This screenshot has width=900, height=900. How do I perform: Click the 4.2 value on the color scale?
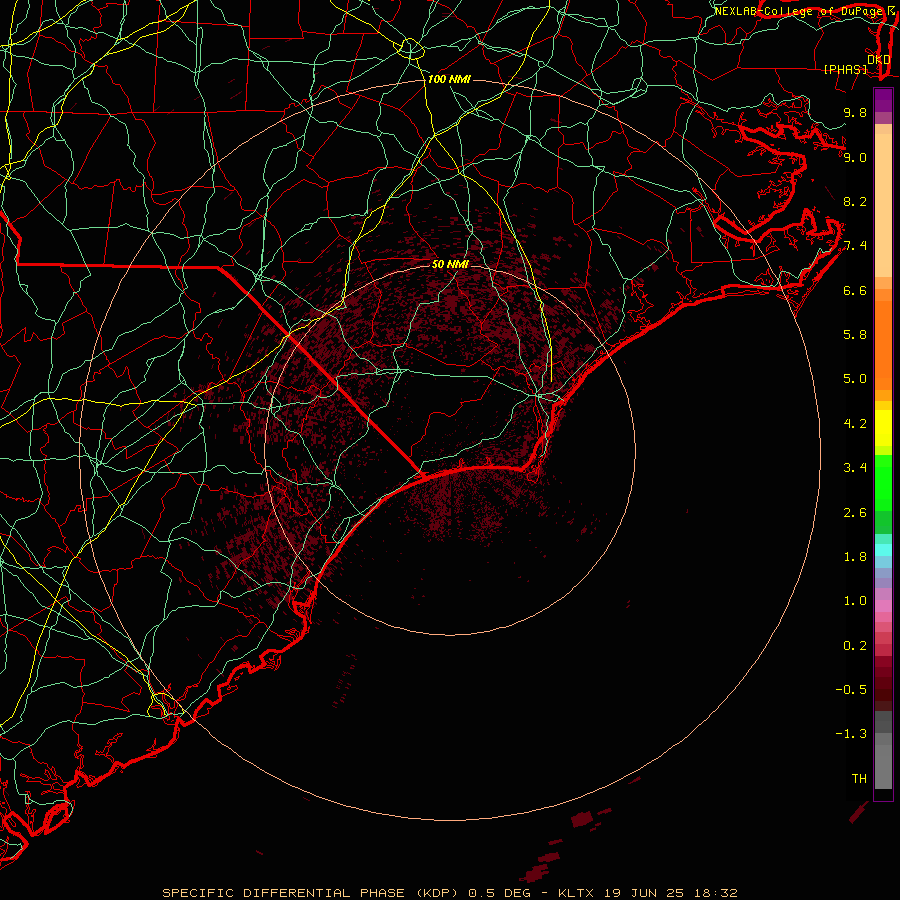coord(855,424)
